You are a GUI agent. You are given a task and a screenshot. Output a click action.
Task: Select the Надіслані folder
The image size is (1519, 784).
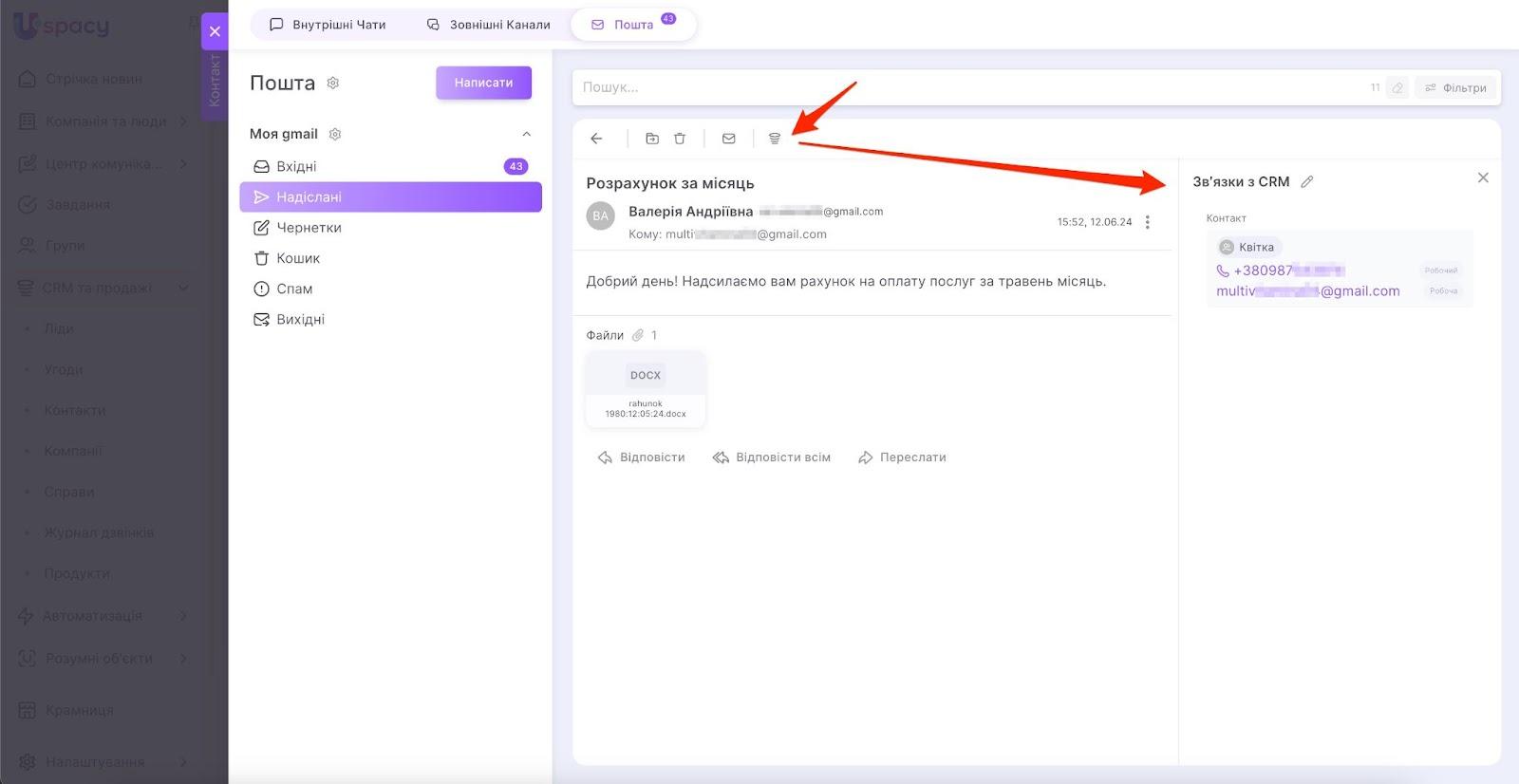point(390,196)
